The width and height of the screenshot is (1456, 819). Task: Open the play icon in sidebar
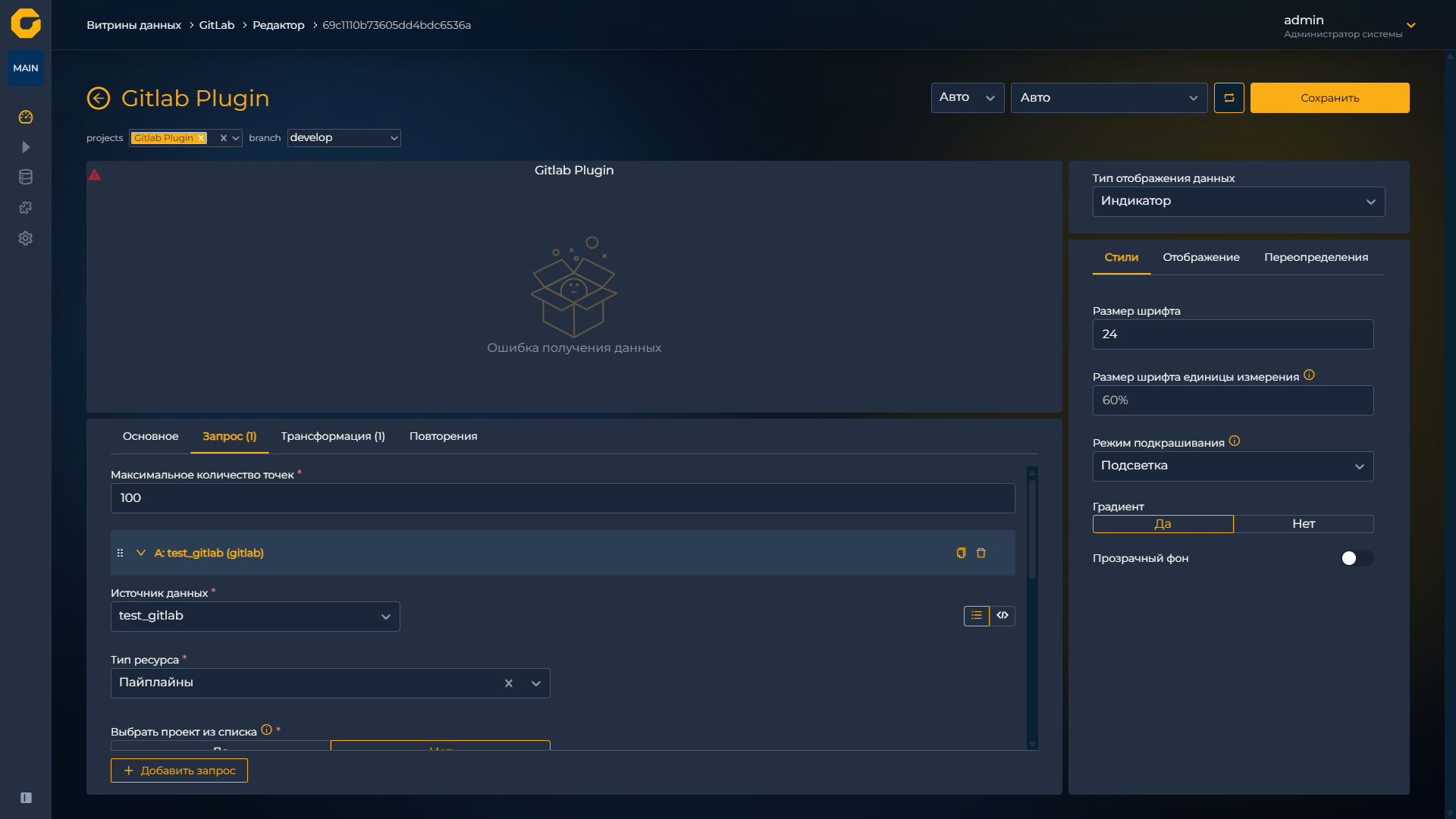point(26,147)
